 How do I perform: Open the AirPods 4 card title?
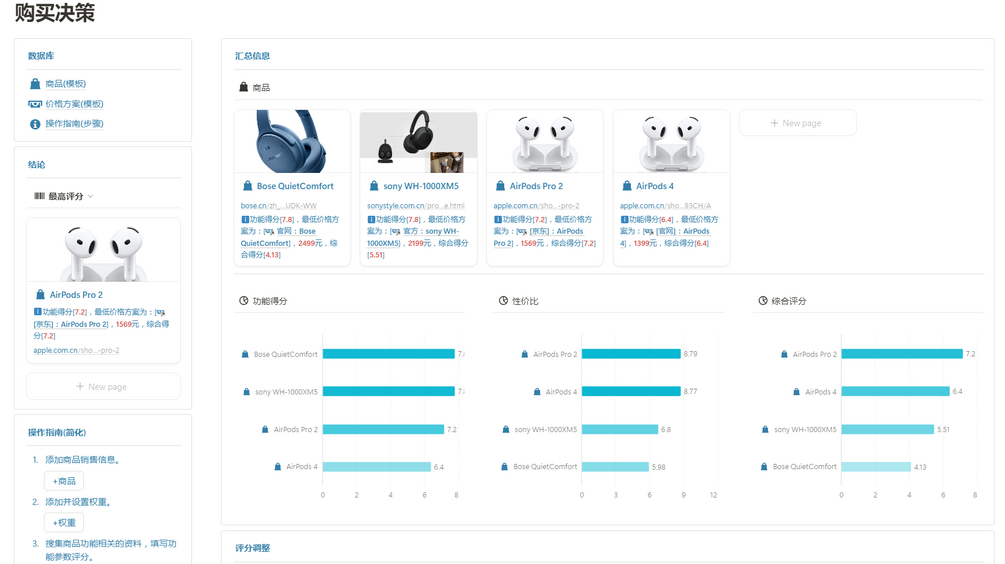654,186
